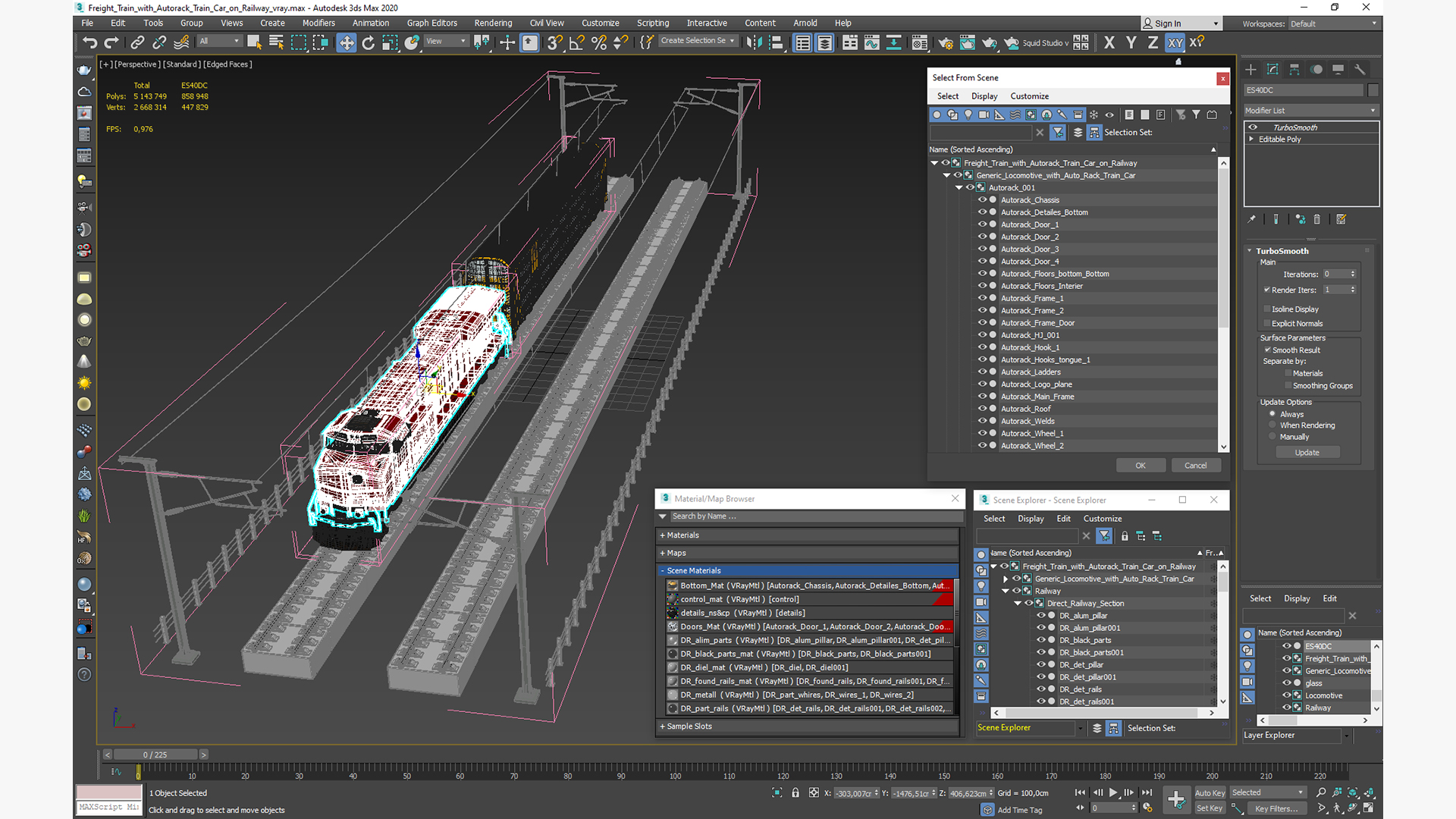Hide Autorack_Chassis via its eye icon
This screenshot has height=819, width=1456.
coord(982,199)
